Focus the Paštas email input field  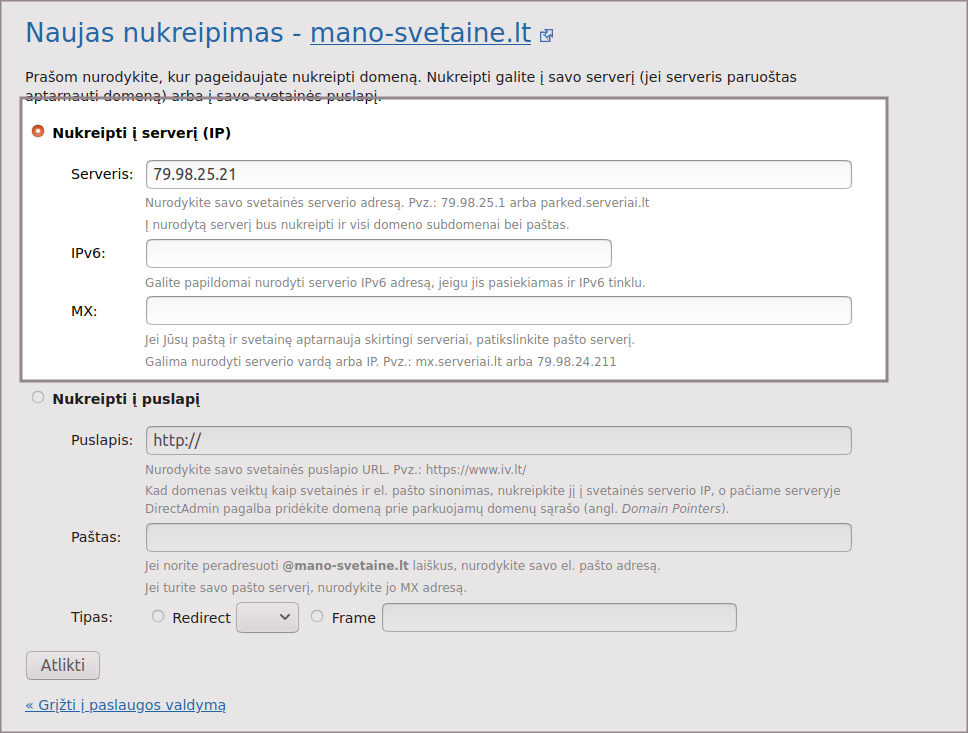[498, 537]
